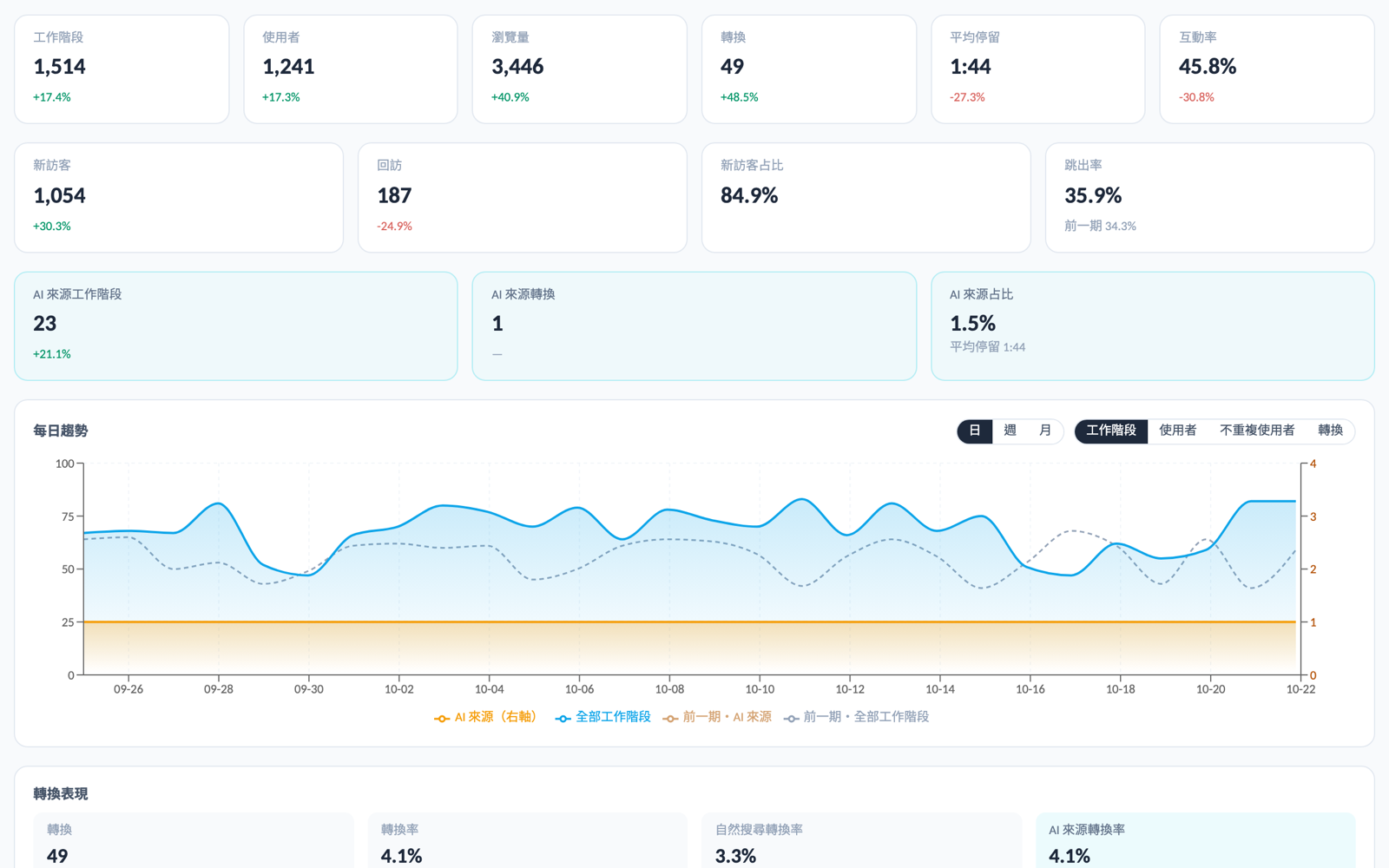The image size is (1389, 868).
Task: Click the 轉換率 4.1% tile
Action: tap(528, 841)
